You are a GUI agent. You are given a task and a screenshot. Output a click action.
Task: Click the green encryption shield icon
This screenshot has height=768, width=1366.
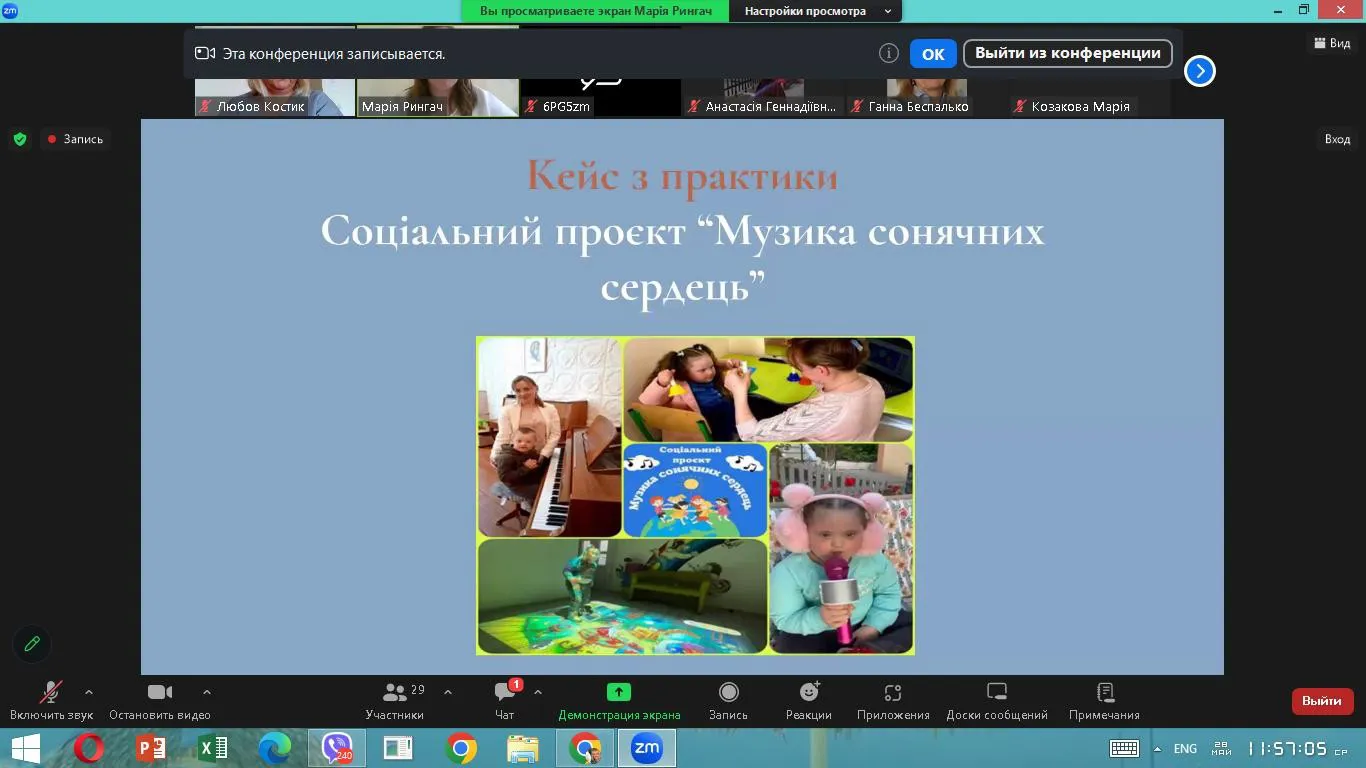(x=20, y=139)
